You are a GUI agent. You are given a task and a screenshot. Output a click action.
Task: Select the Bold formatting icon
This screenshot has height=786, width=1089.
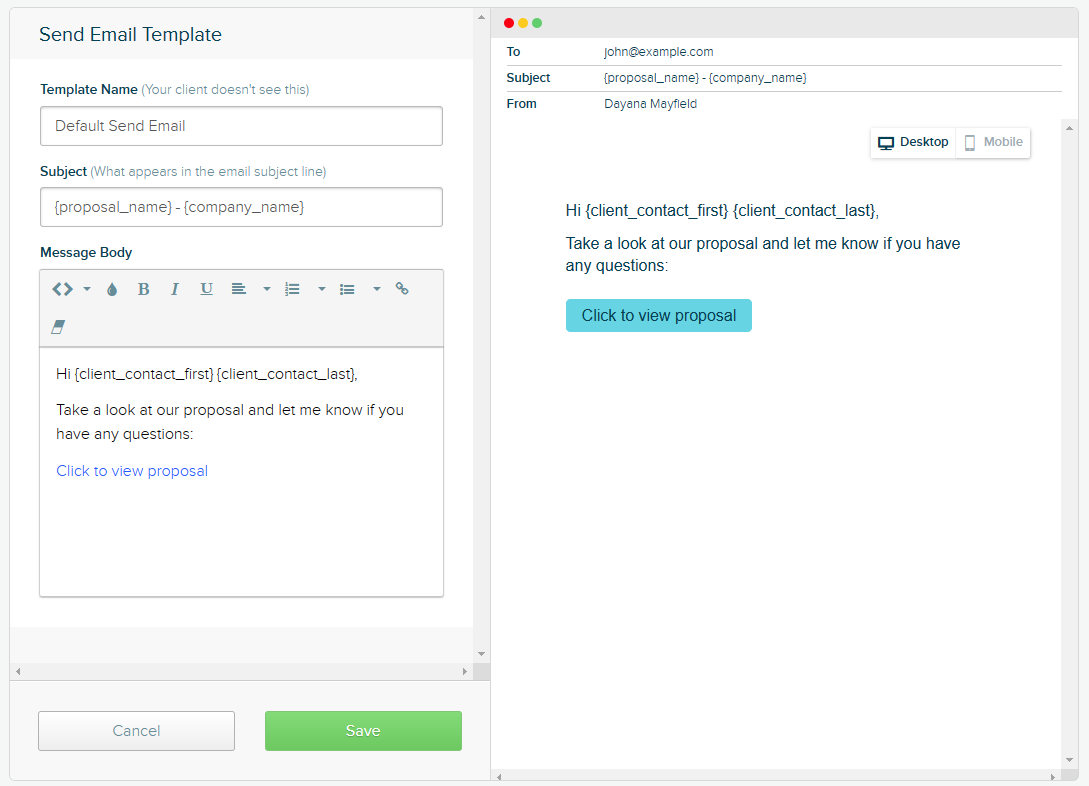click(143, 288)
